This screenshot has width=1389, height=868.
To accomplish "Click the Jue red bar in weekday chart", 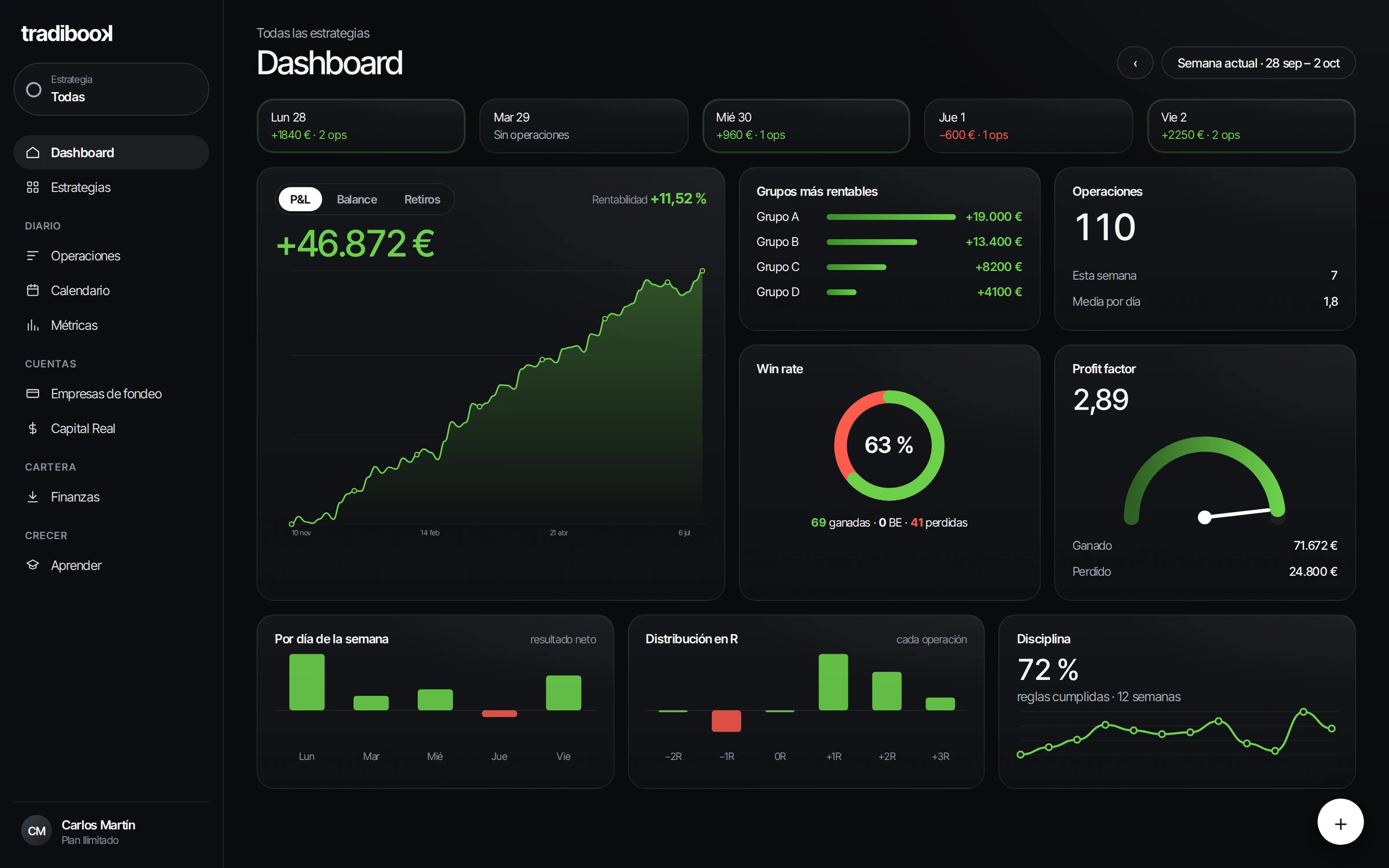I will 499,713.
